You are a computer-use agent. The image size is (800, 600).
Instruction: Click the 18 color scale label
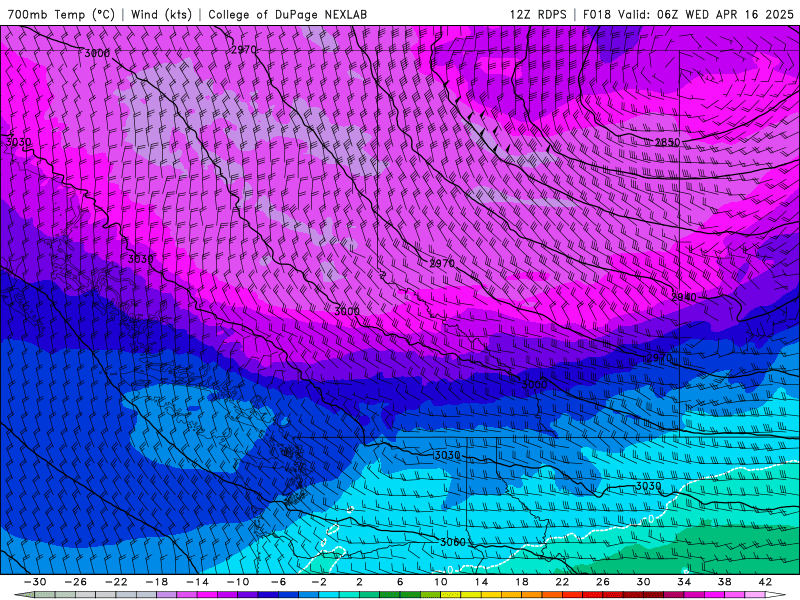521,582
